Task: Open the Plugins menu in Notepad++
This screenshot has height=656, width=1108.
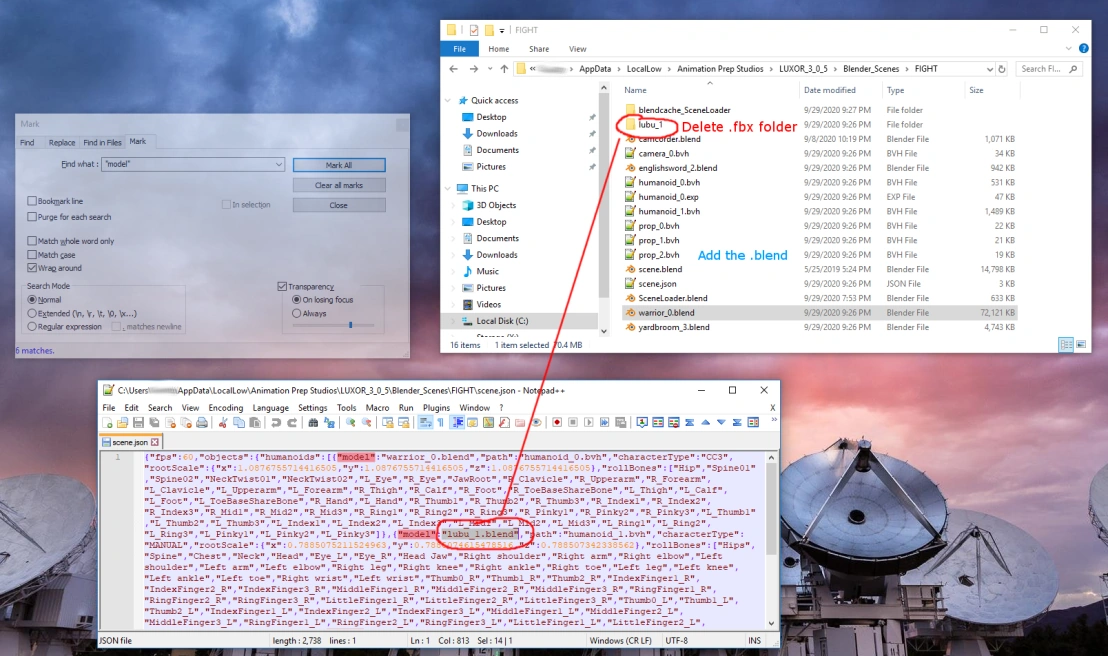Action: [436, 408]
